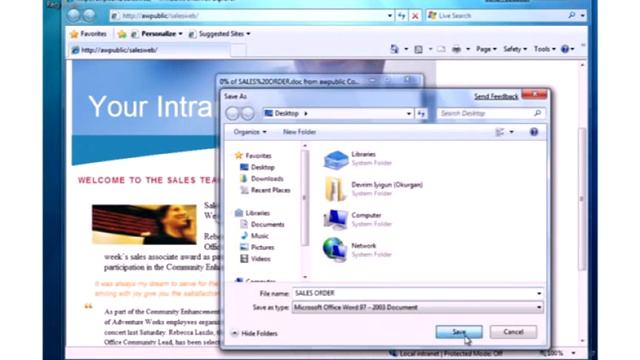Select Documents in the navigation pane

(x=262, y=224)
